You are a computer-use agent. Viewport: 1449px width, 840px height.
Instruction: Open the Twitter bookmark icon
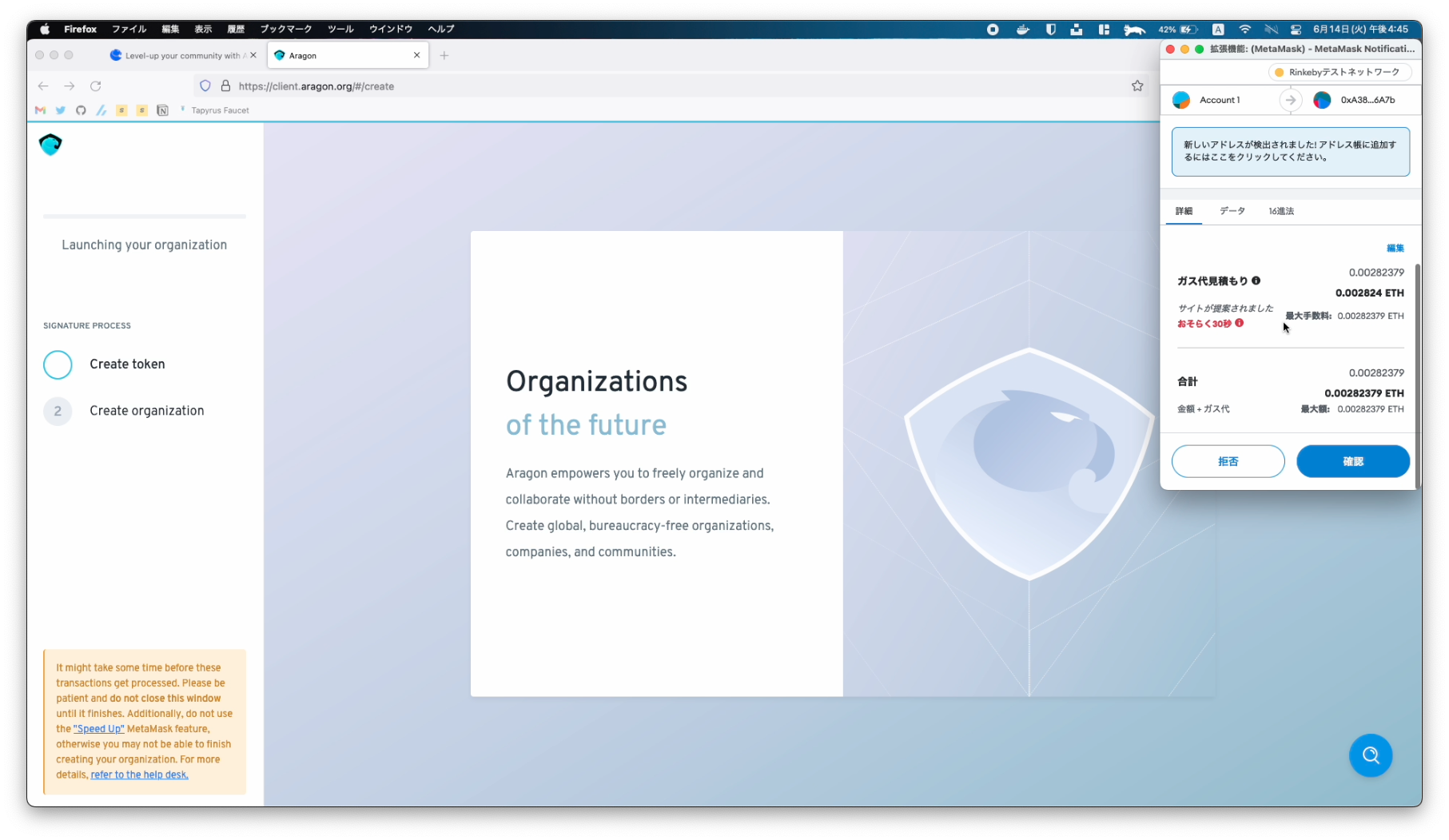61,110
